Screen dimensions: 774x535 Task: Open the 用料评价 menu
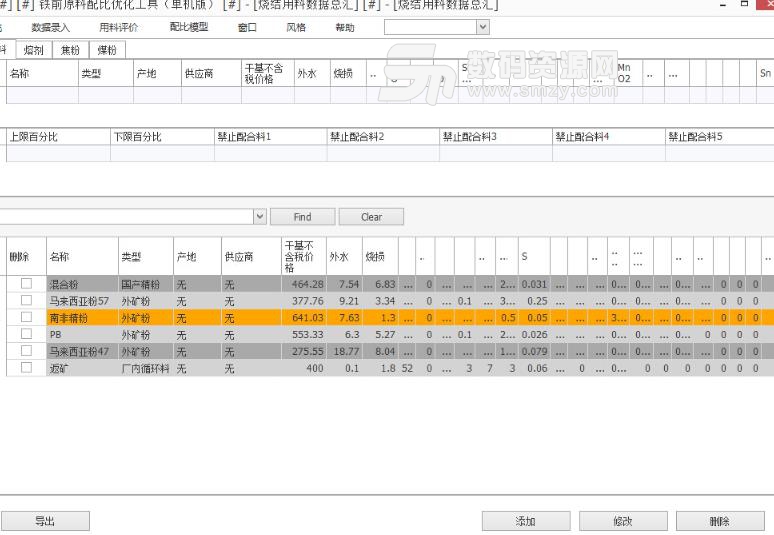pos(118,28)
